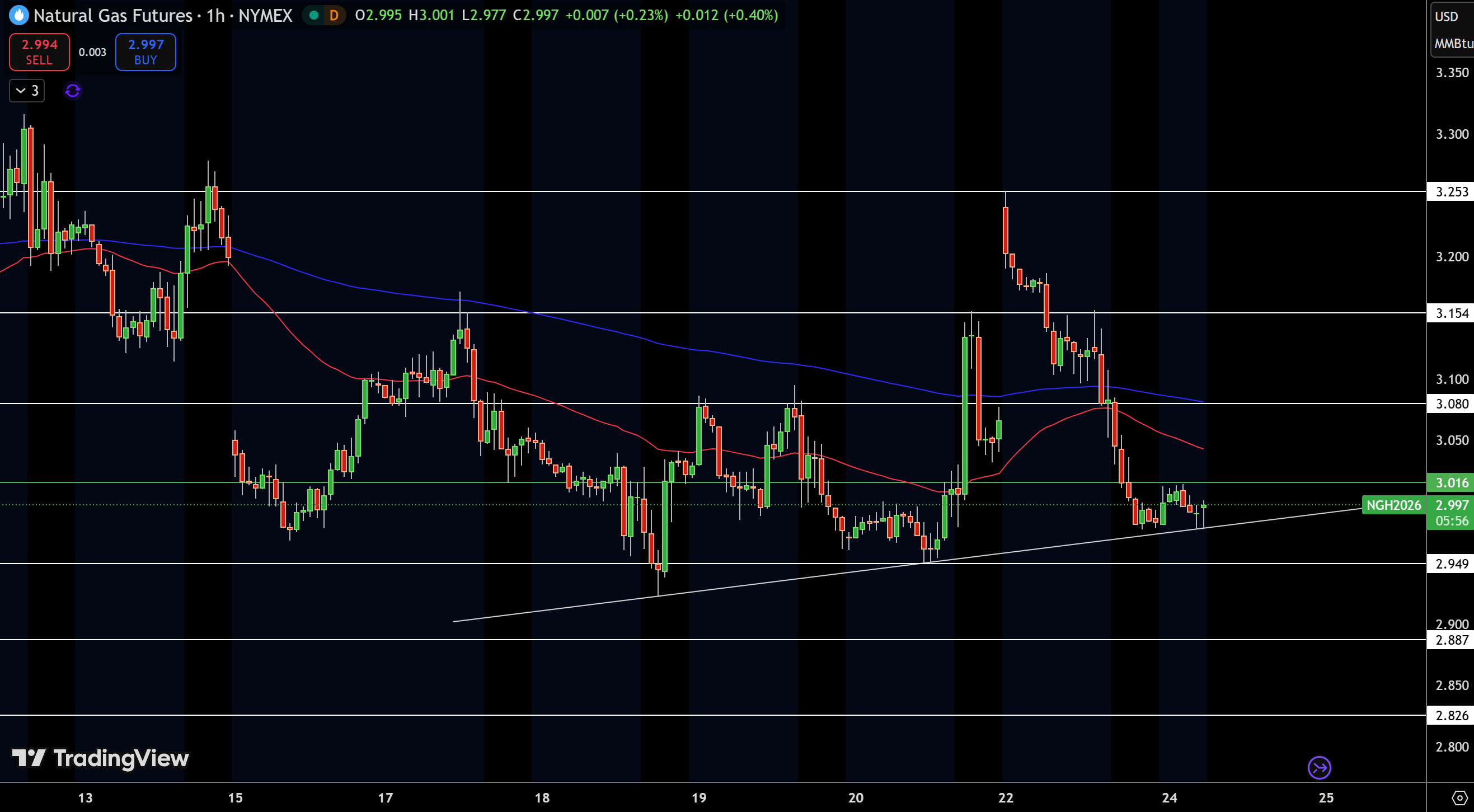Select the 3.253 horizontal line price label

click(x=1451, y=191)
